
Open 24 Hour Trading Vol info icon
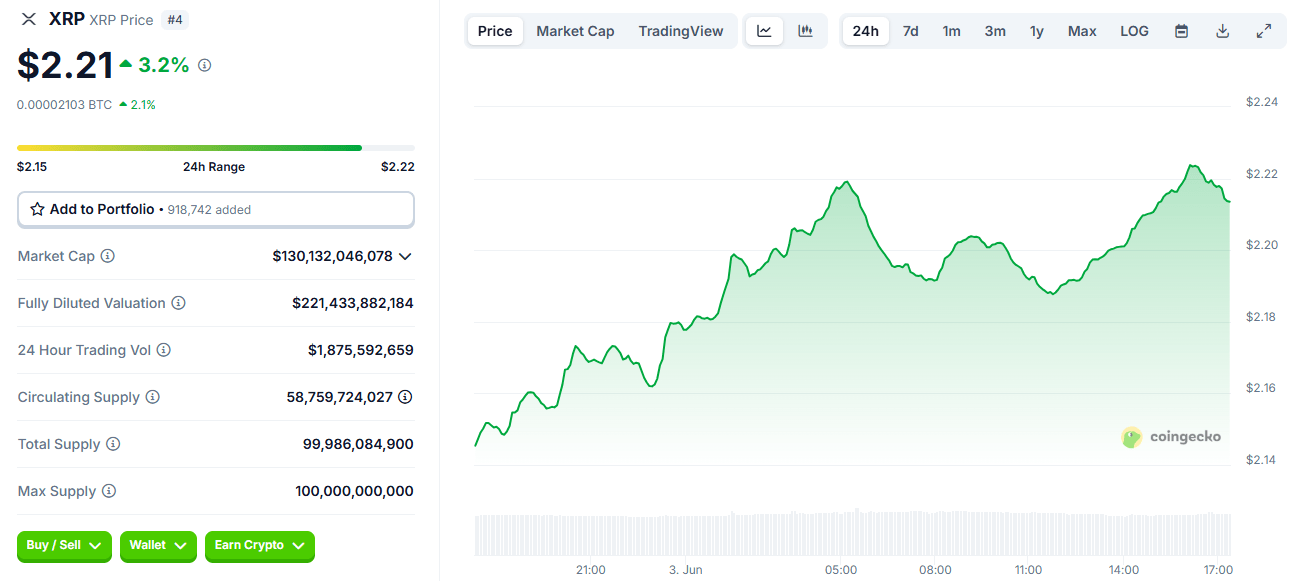(164, 350)
